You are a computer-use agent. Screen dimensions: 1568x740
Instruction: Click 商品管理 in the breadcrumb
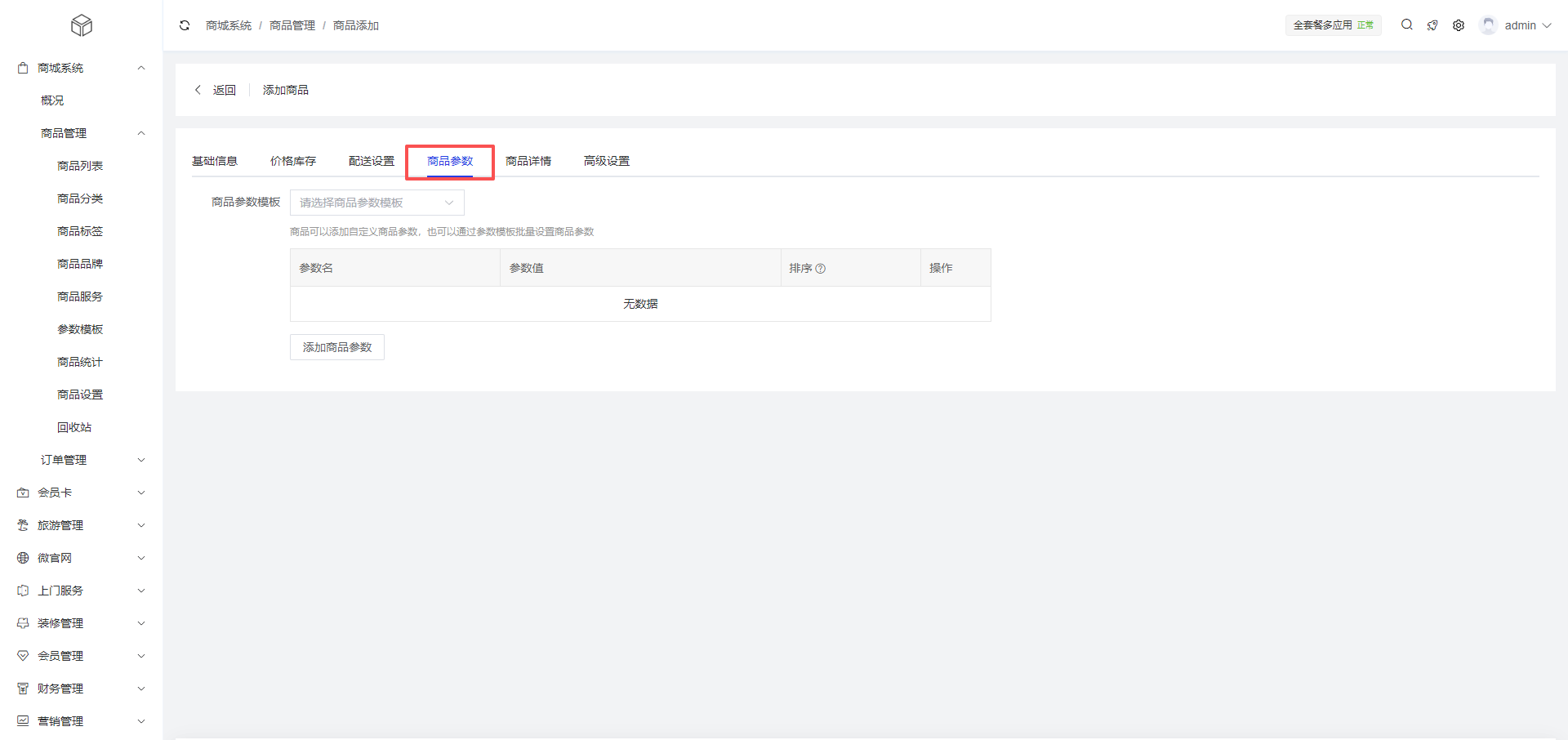tap(292, 25)
